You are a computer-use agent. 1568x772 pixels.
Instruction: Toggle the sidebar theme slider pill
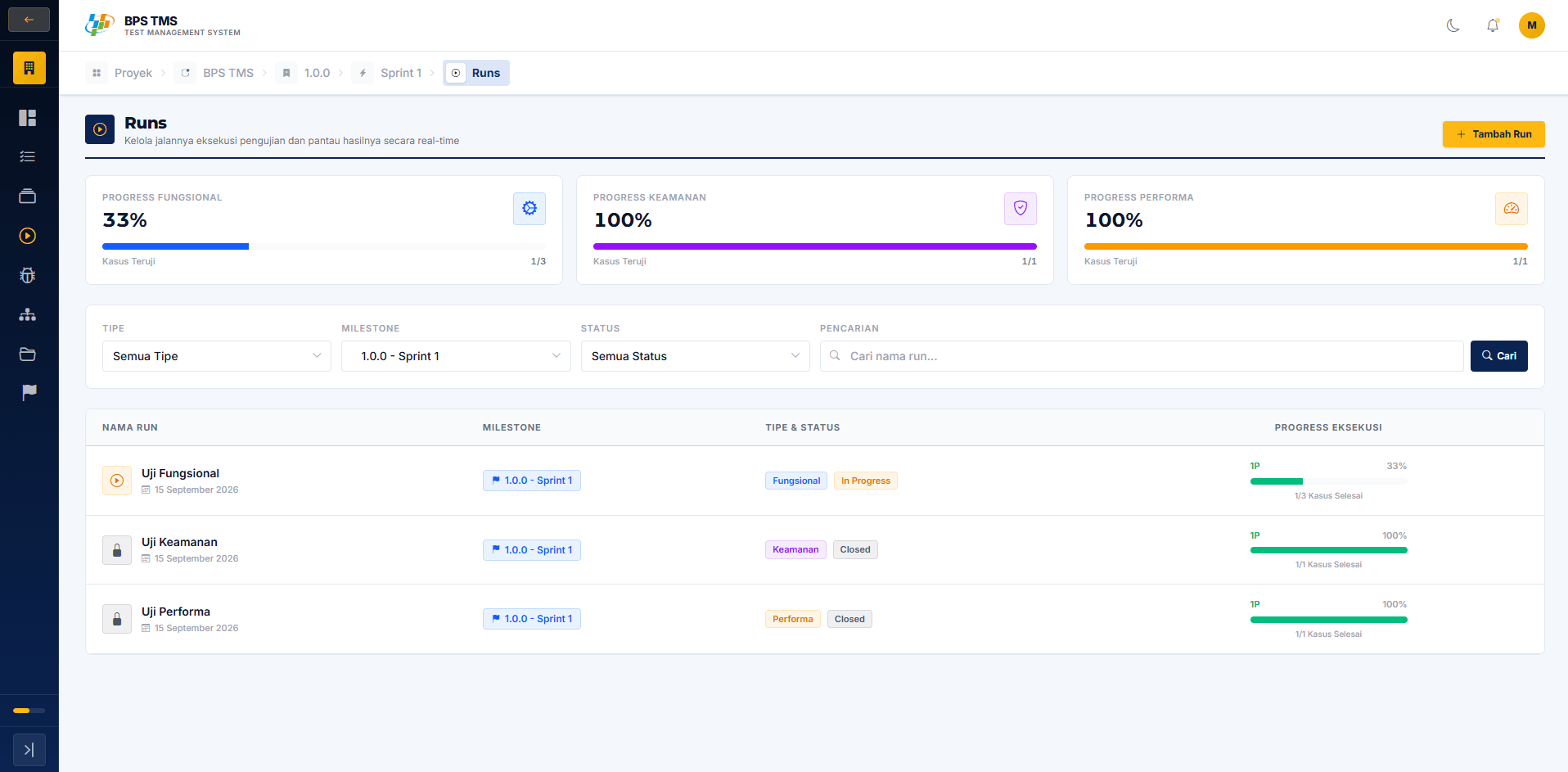coord(29,711)
